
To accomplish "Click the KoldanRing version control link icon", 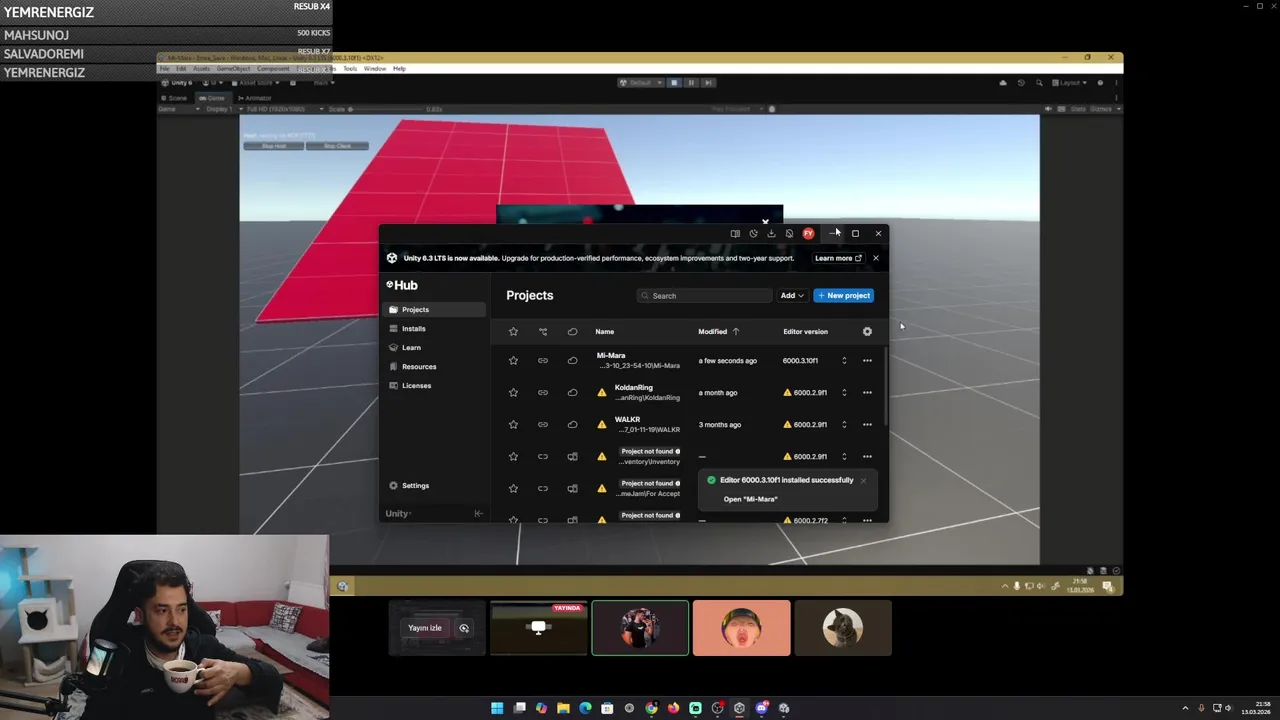I will (543, 393).
